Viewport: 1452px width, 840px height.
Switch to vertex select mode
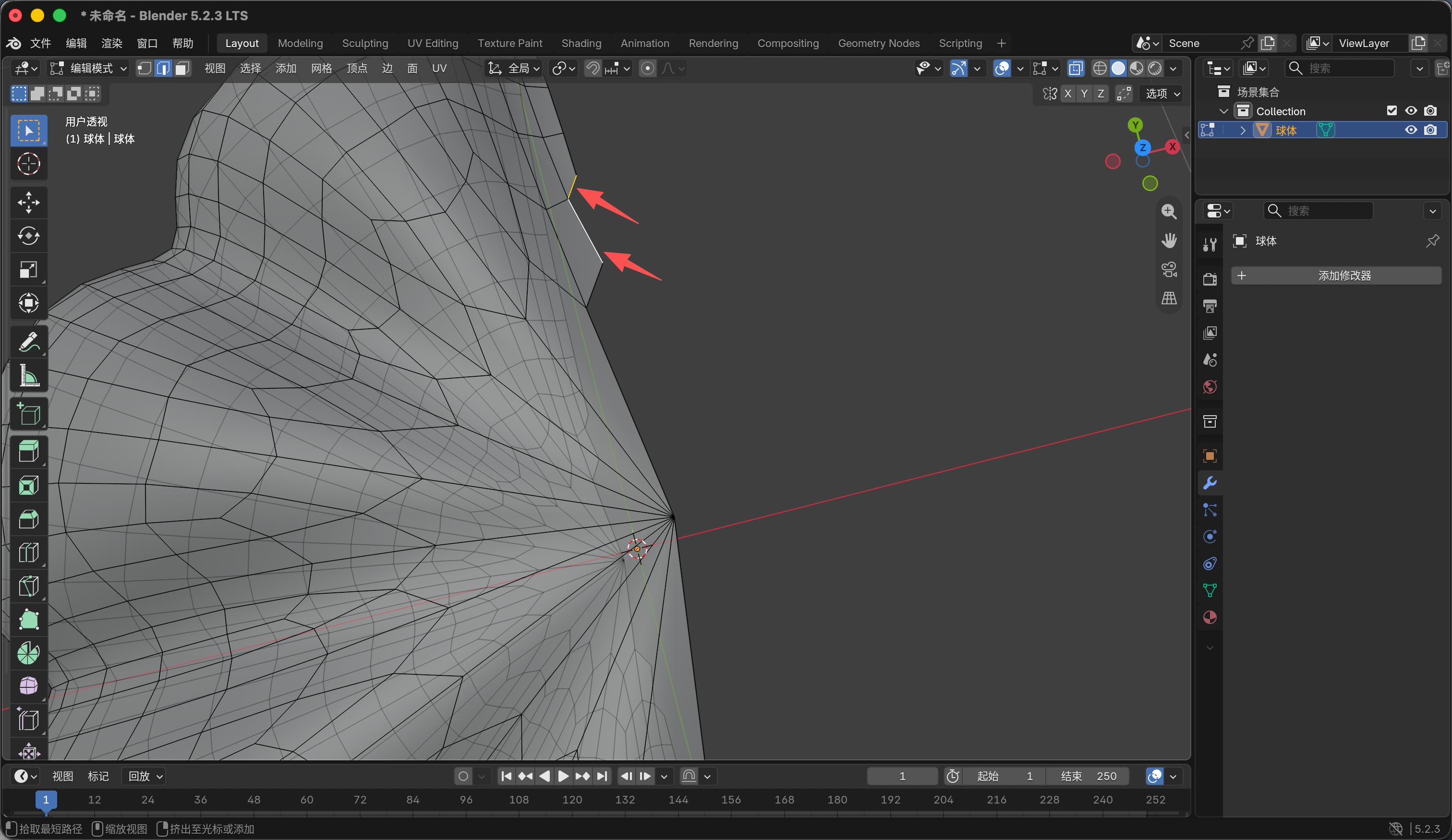click(145, 69)
